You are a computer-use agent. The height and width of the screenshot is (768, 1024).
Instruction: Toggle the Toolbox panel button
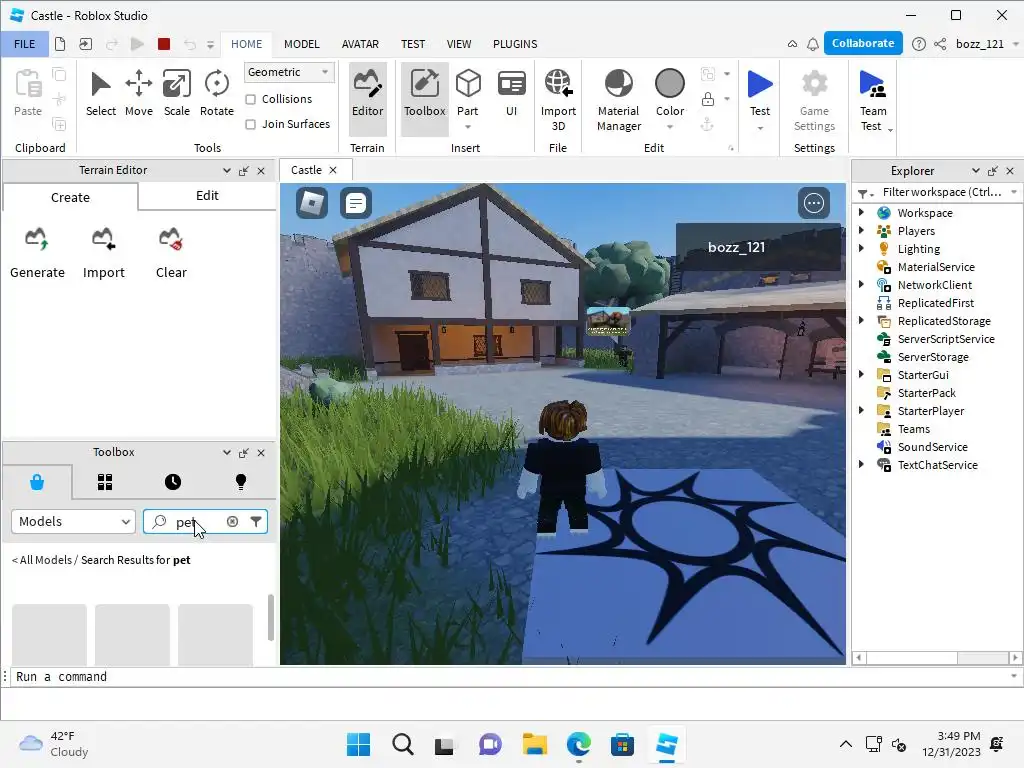pos(424,98)
